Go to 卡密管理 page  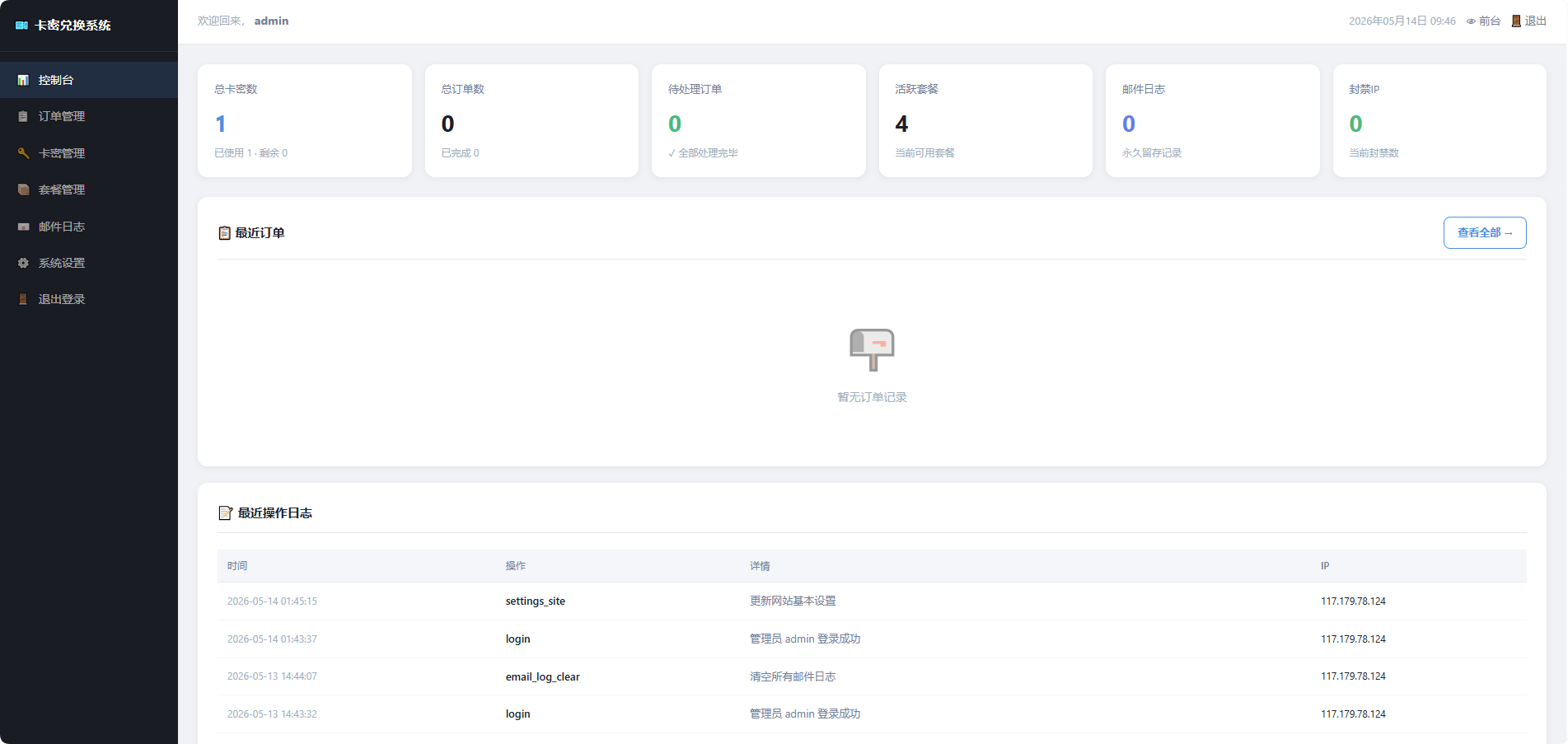89,153
